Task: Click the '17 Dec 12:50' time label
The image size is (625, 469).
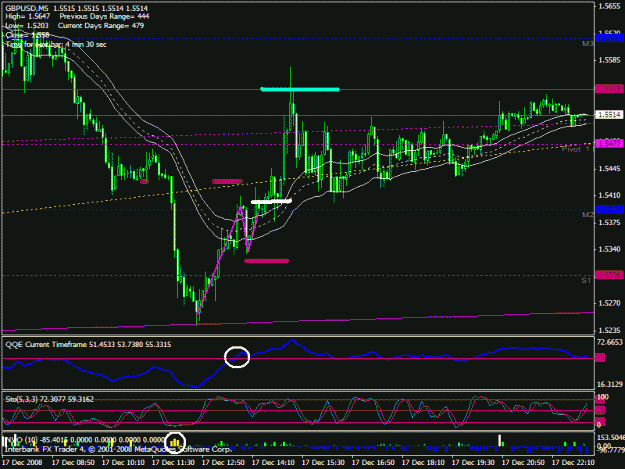Action: point(223,463)
